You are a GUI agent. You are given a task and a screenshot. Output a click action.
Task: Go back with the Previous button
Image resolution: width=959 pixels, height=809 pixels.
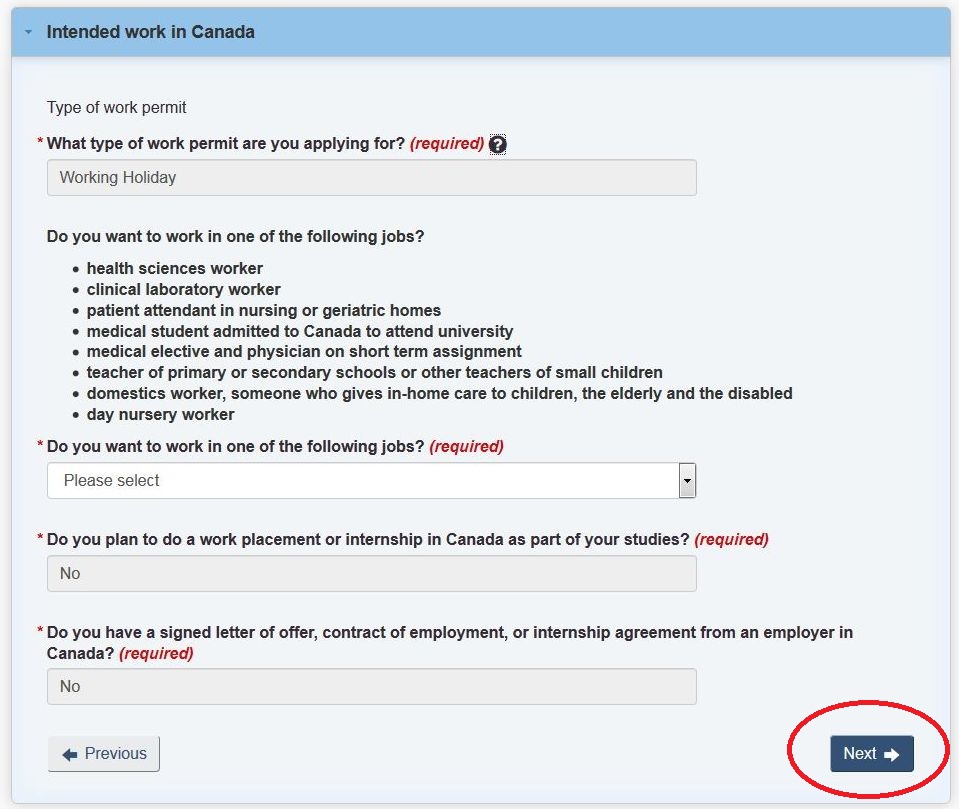(x=104, y=754)
